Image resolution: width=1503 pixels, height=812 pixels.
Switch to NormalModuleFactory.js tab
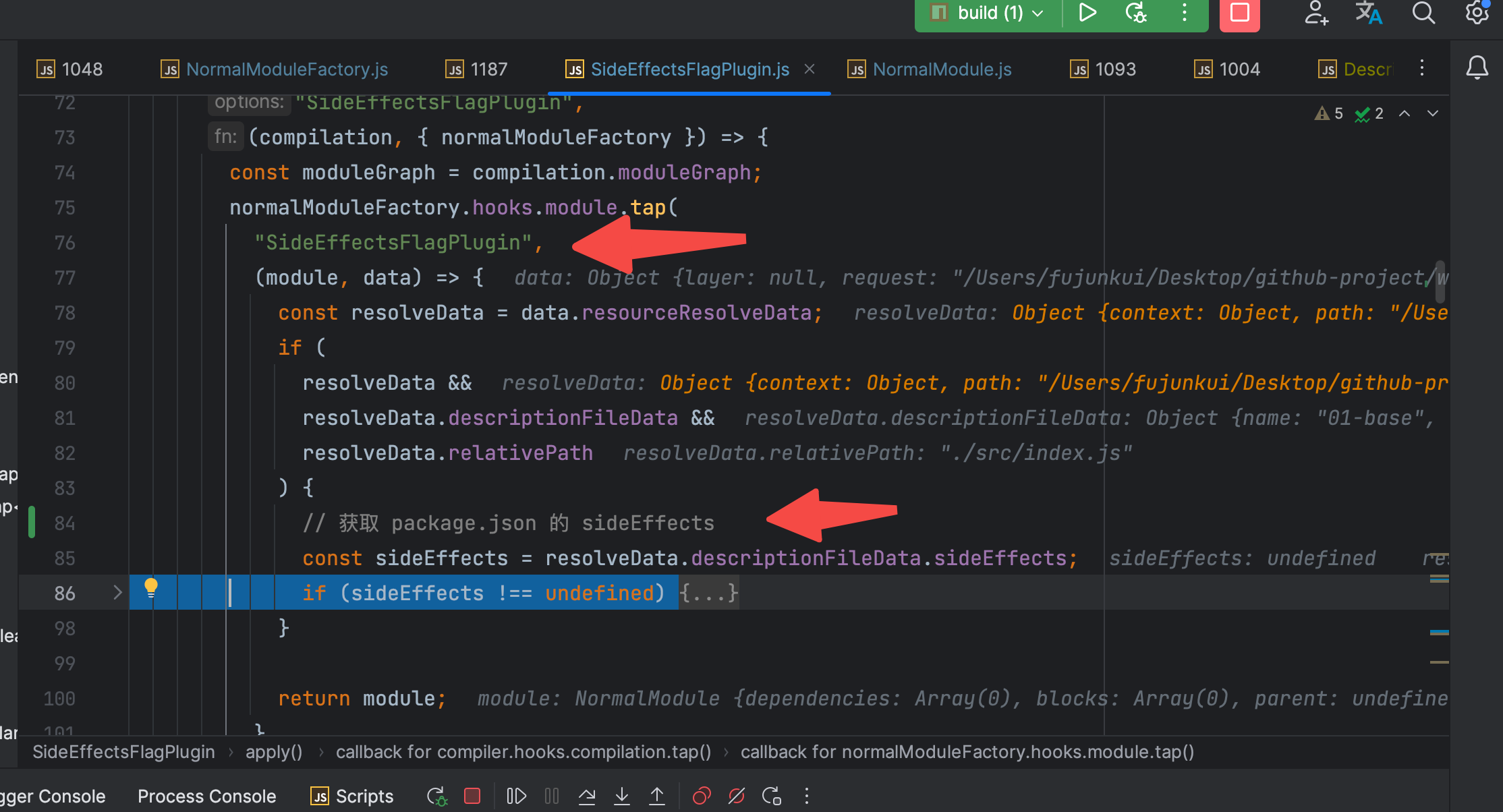[x=286, y=69]
